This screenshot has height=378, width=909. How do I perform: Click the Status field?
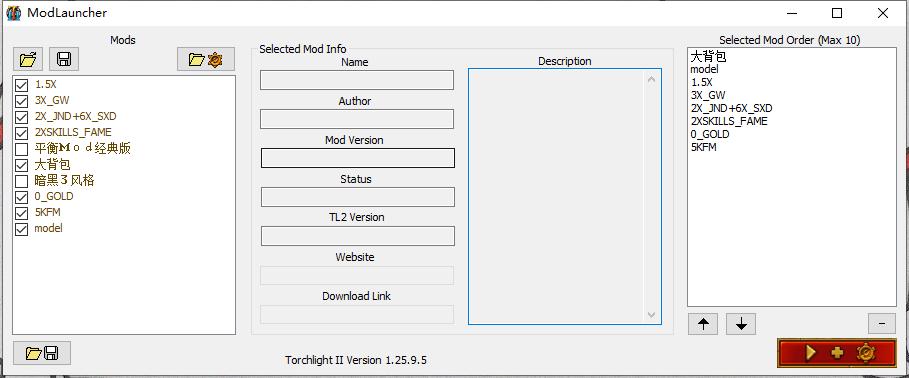coord(358,197)
